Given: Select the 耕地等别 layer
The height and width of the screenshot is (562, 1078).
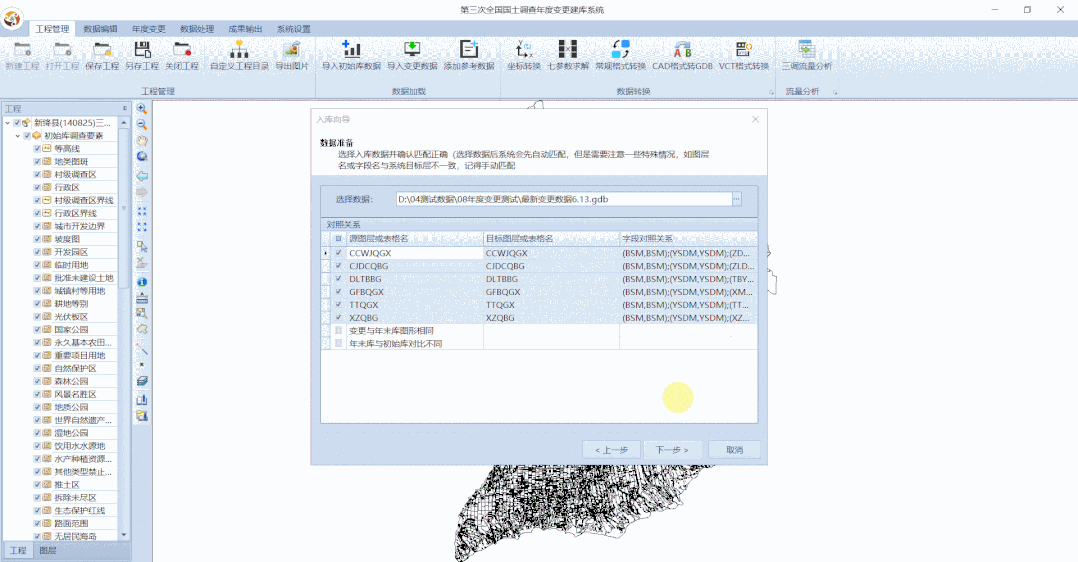Looking at the screenshot, I should (x=71, y=303).
